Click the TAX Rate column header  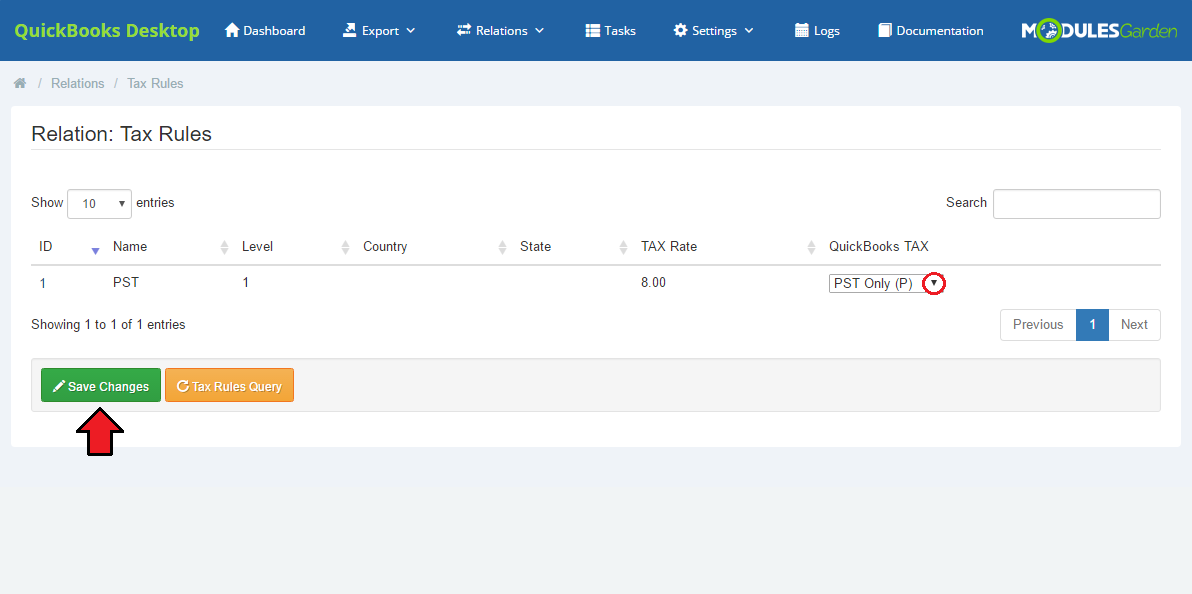coord(669,246)
